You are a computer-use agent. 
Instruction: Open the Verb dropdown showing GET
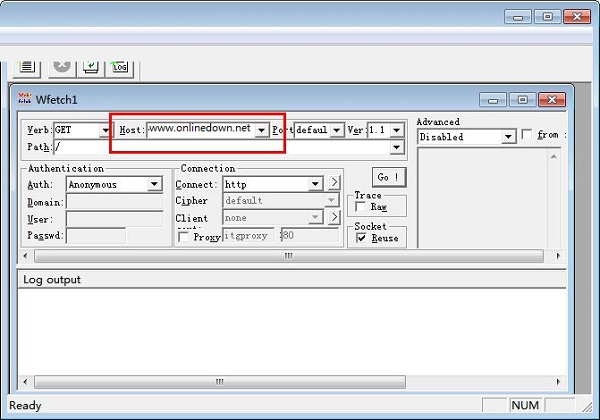tap(105, 130)
